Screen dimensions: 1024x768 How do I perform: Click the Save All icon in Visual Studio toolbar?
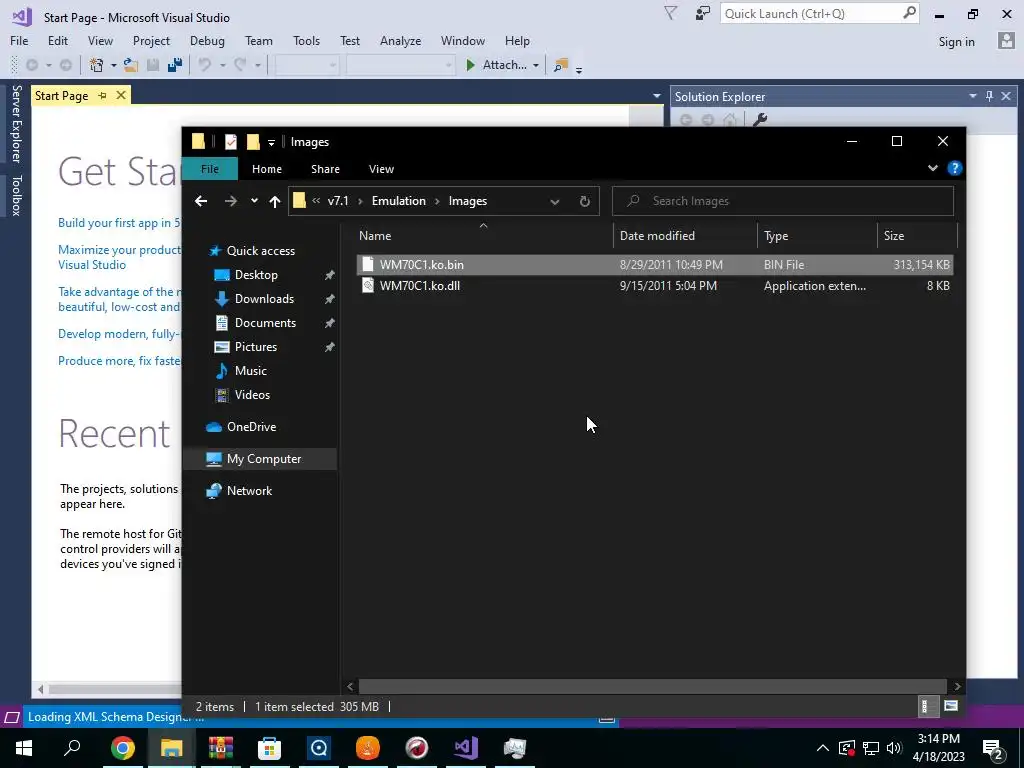point(174,65)
